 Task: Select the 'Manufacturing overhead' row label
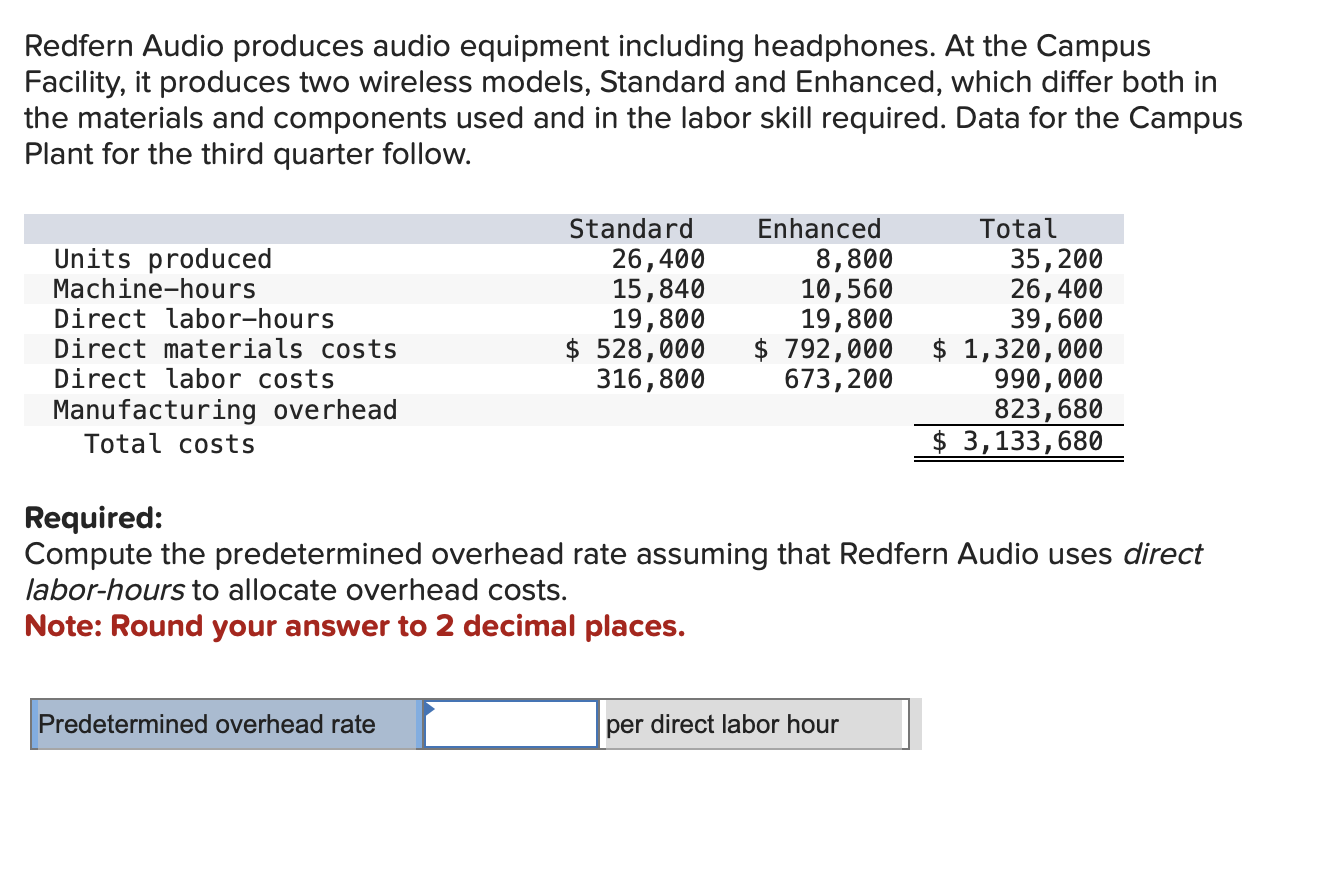225,410
